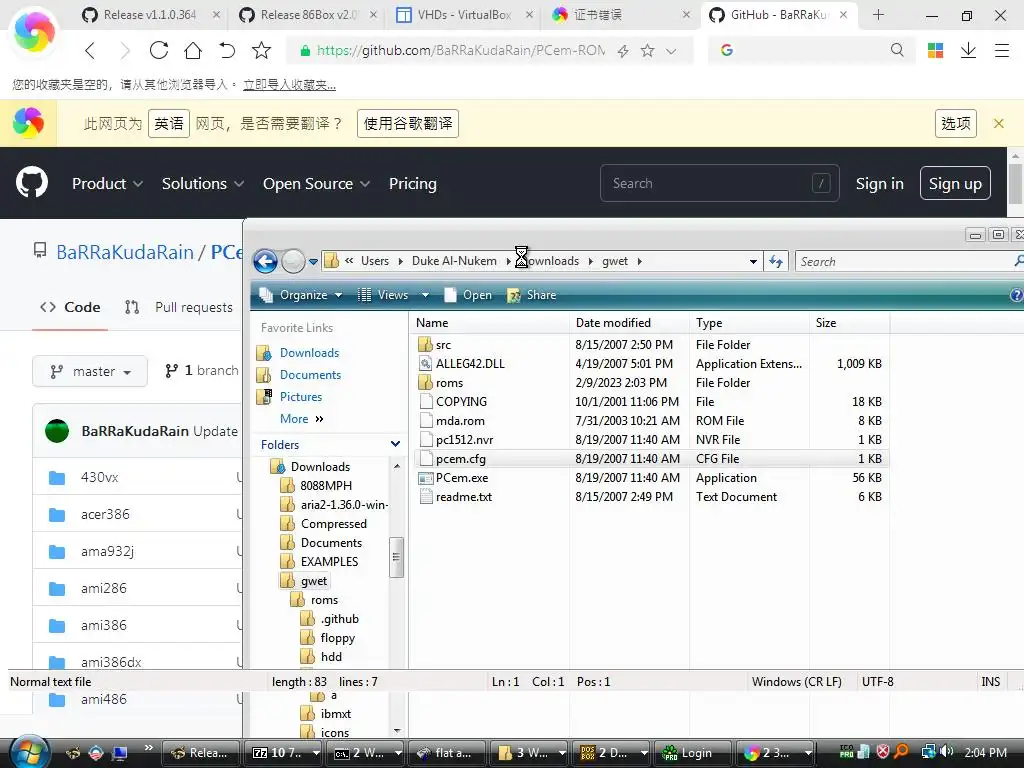Image resolution: width=1024 pixels, height=768 pixels.
Task: Bookmark page with toolbar star icon
Action: click(261, 50)
